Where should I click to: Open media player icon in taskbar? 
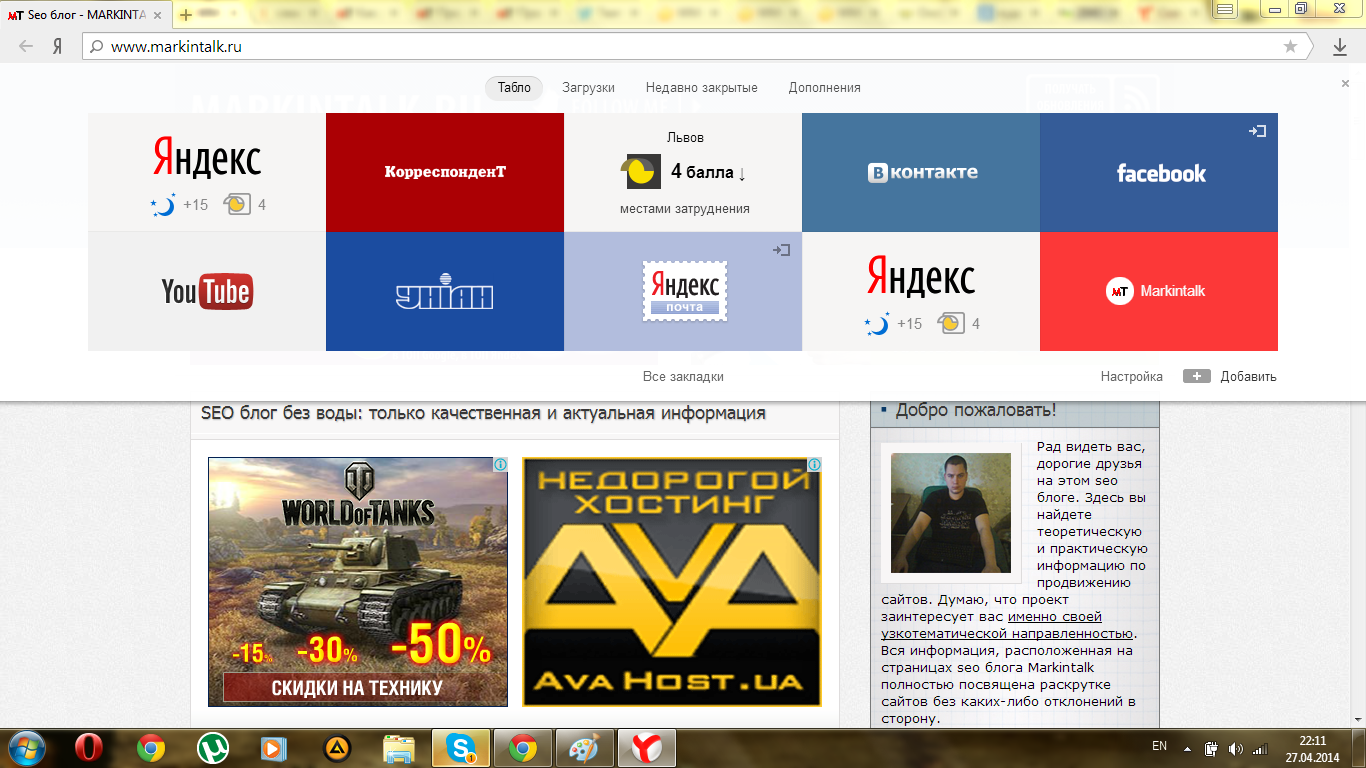272,748
